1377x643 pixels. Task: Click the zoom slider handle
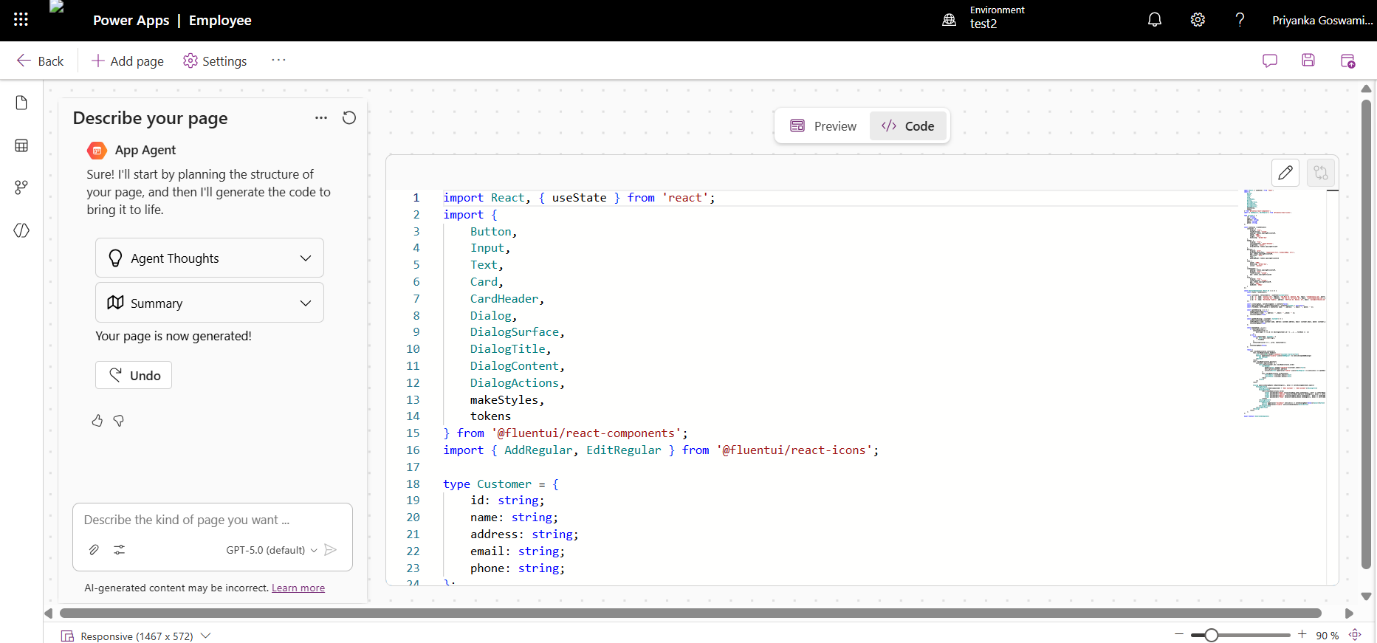[1211, 635]
